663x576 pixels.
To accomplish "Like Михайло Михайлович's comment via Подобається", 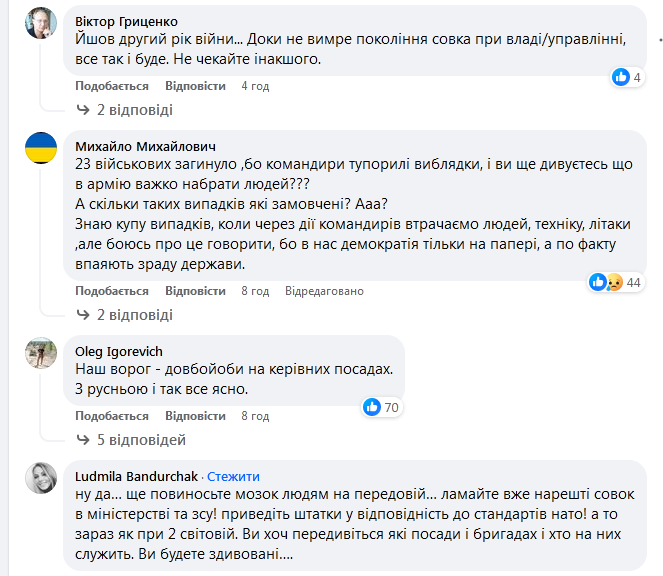I will (112, 291).
